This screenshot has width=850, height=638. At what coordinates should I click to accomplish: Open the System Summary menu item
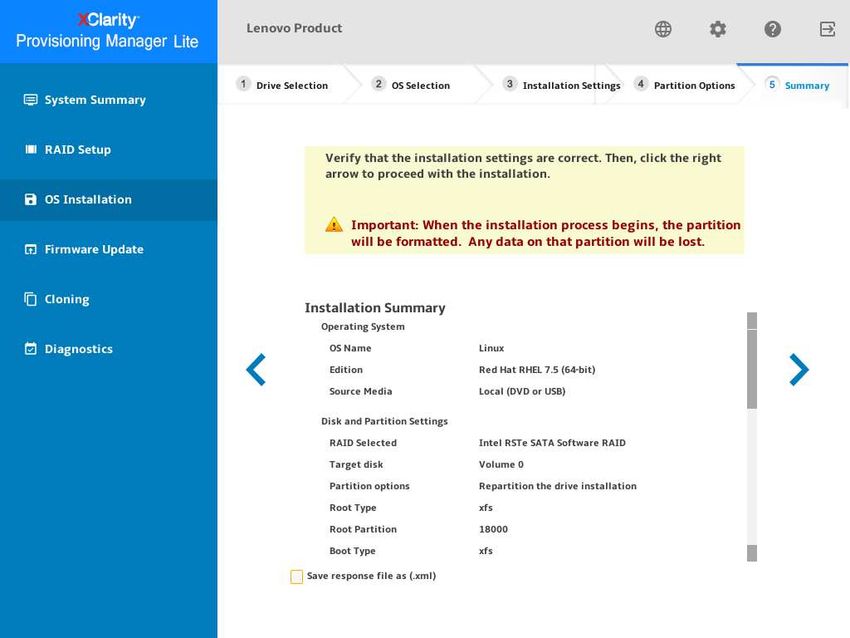point(108,100)
